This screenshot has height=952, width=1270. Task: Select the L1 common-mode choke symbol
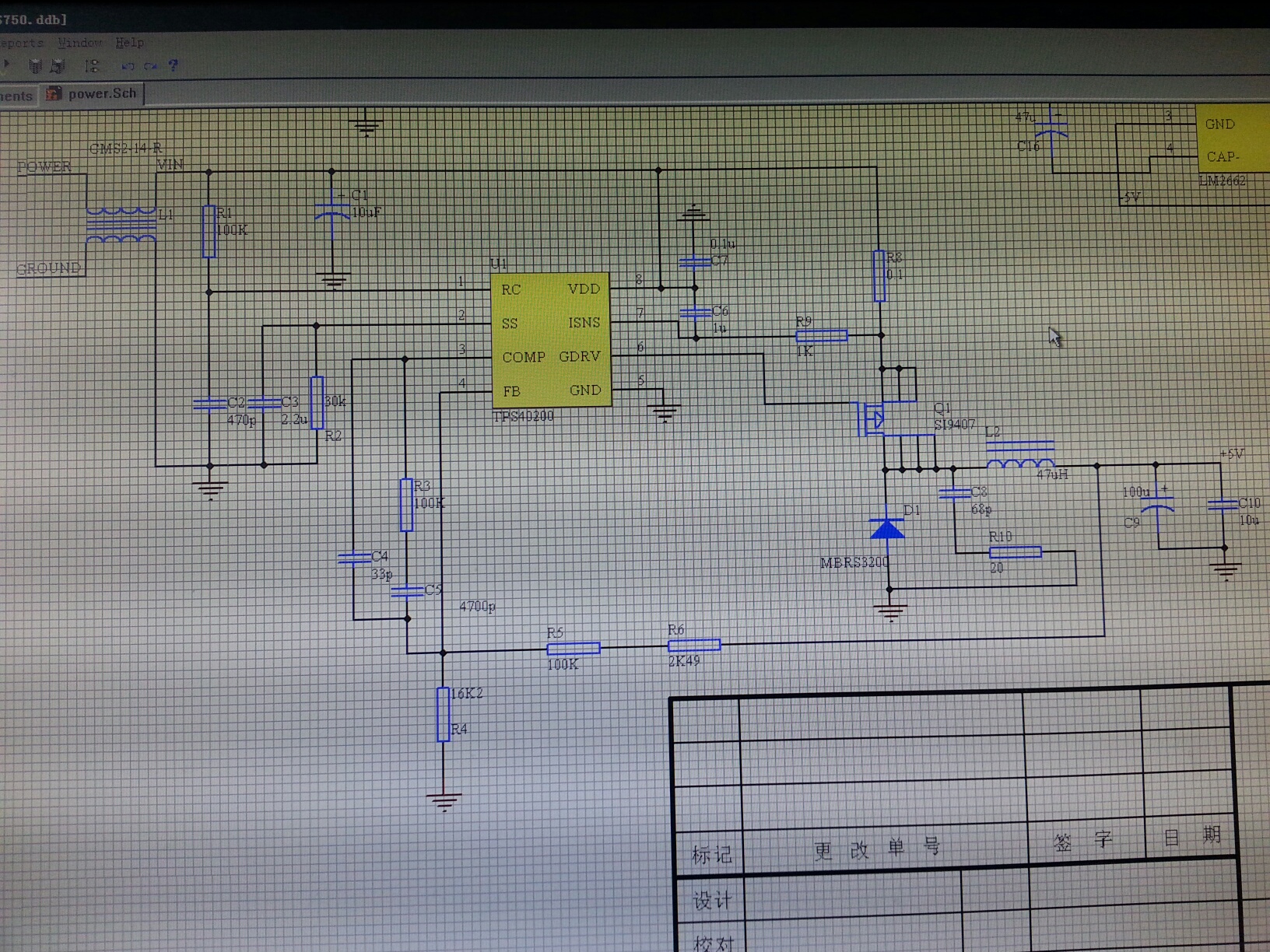[x=121, y=226]
